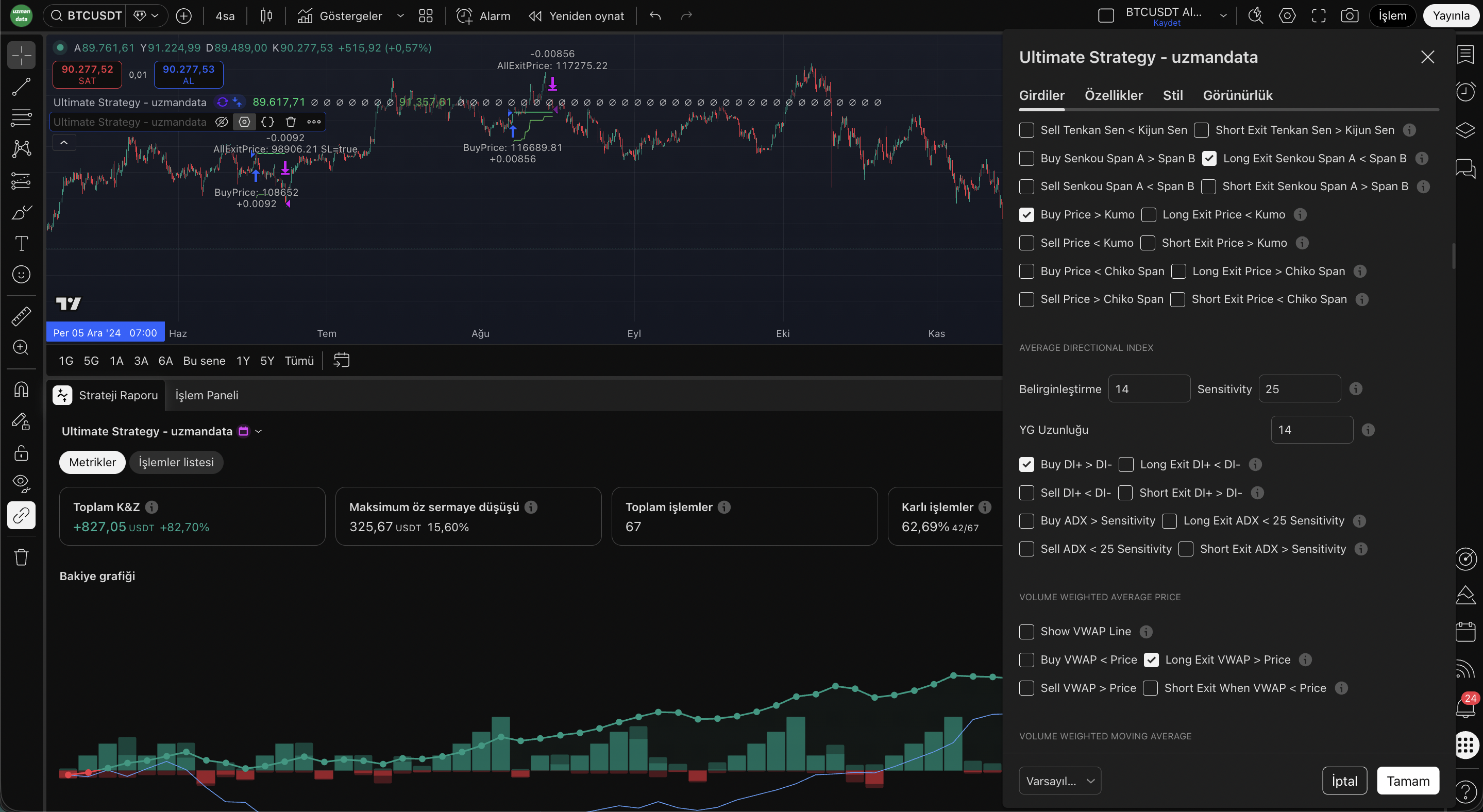This screenshot has width=1483, height=812.
Task: Delete strategy using legend trash icon
Action: point(291,122)
